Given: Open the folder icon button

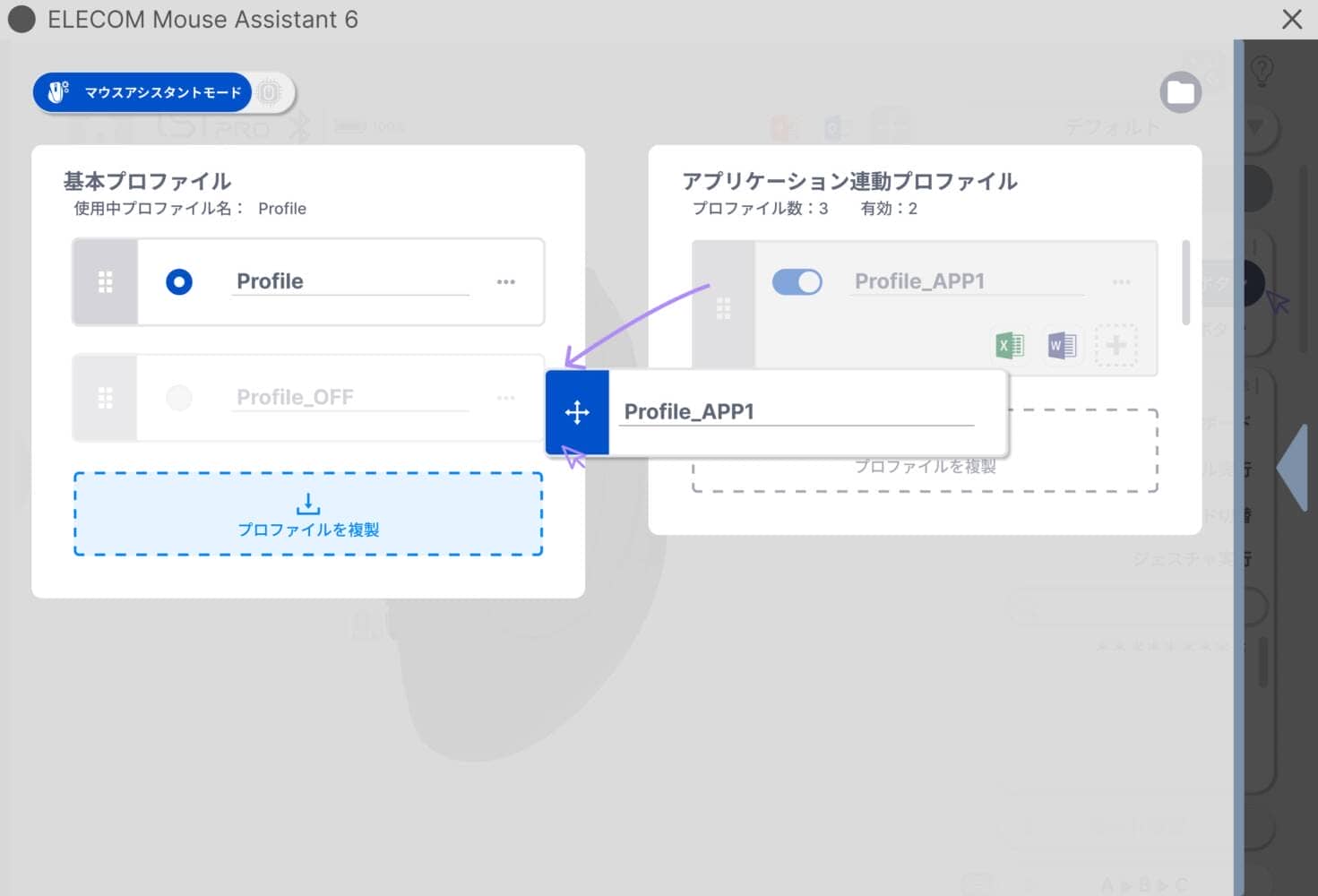Looking at the screenshot, I should click(x=1180, y=91).
